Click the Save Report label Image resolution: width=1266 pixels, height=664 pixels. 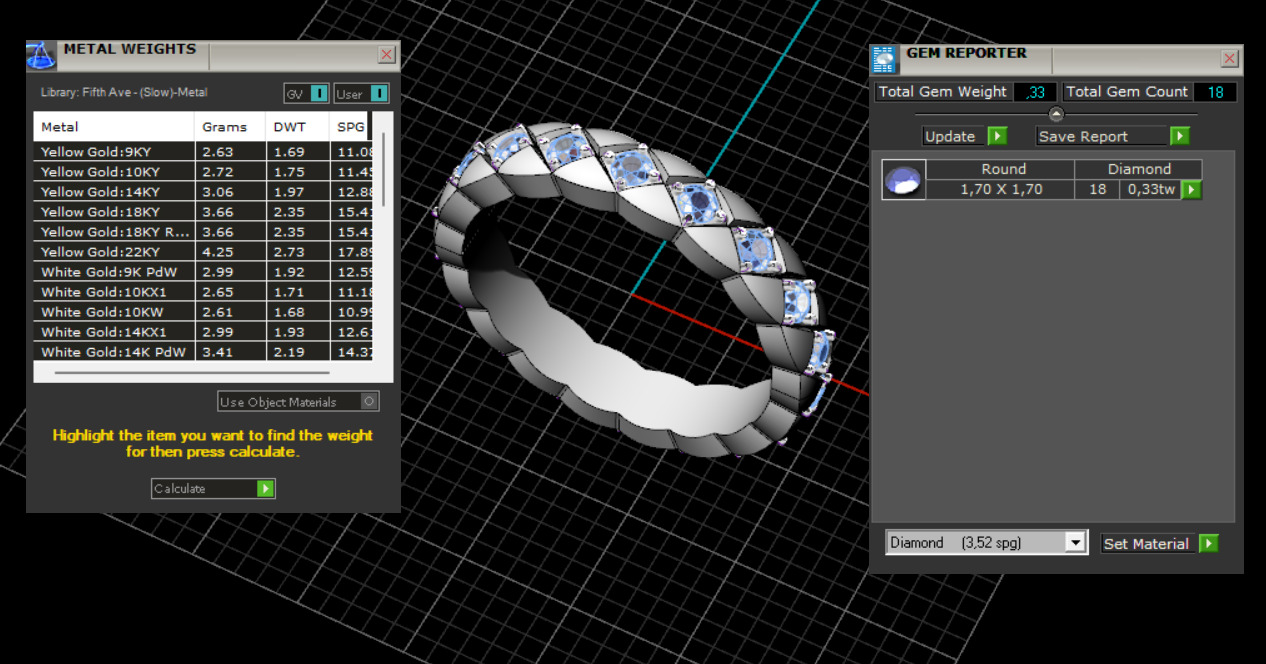coord(1083,137)
